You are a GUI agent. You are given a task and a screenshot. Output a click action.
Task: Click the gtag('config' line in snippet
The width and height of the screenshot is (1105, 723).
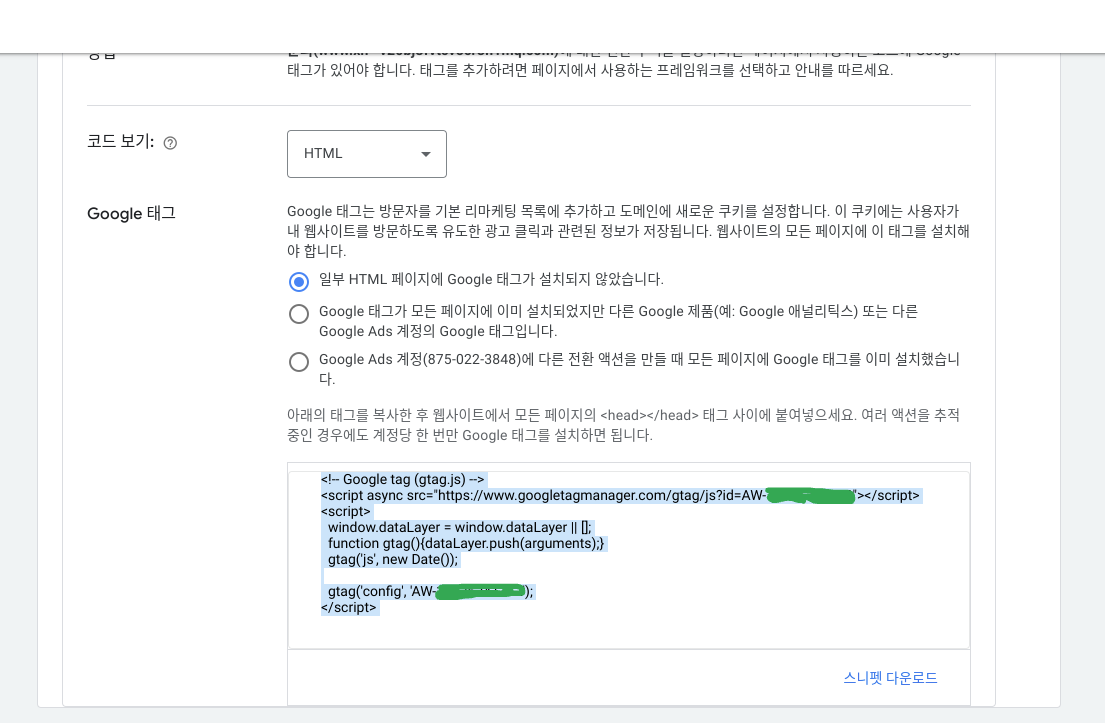pyautogui.click(x=430, y=591)
